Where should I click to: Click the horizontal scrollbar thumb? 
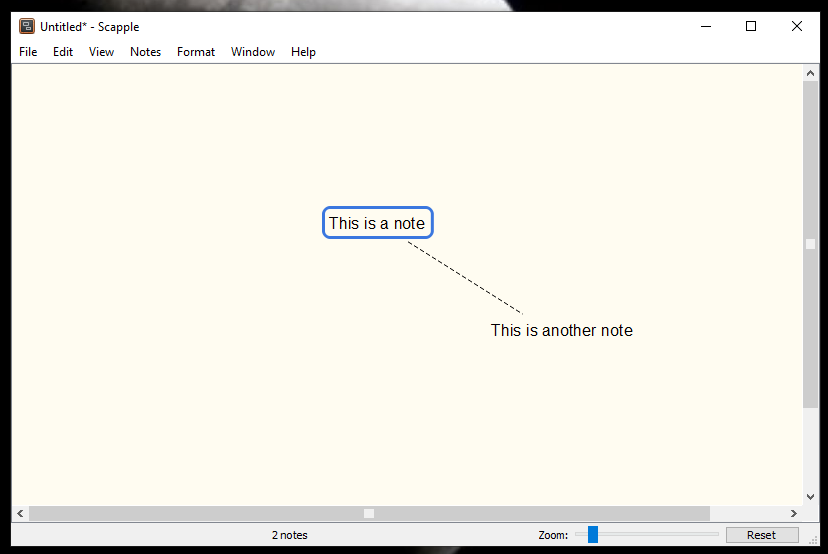[368, 513]
